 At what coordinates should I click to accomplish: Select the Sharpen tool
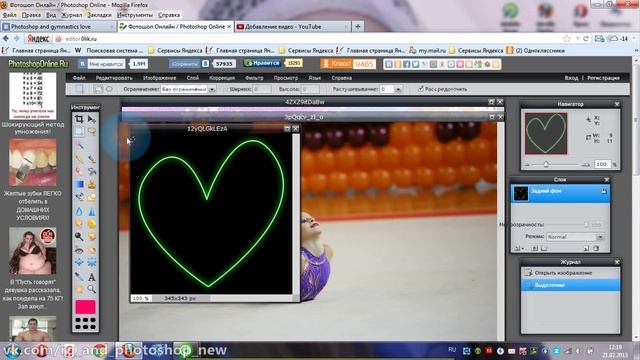[92, 211]
